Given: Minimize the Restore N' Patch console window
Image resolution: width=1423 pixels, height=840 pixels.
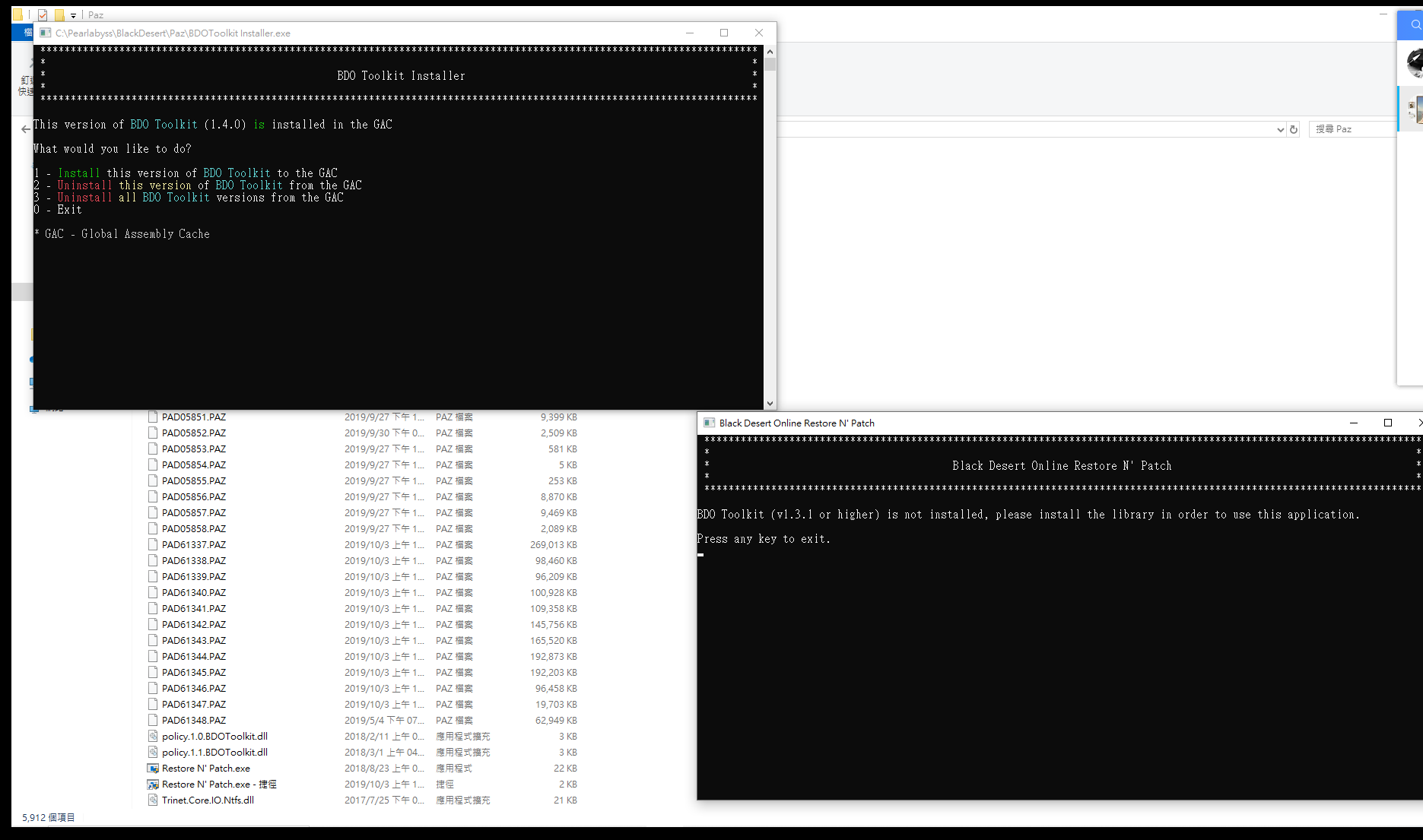Looking at the screenshot, I should tap(1353, 423).
